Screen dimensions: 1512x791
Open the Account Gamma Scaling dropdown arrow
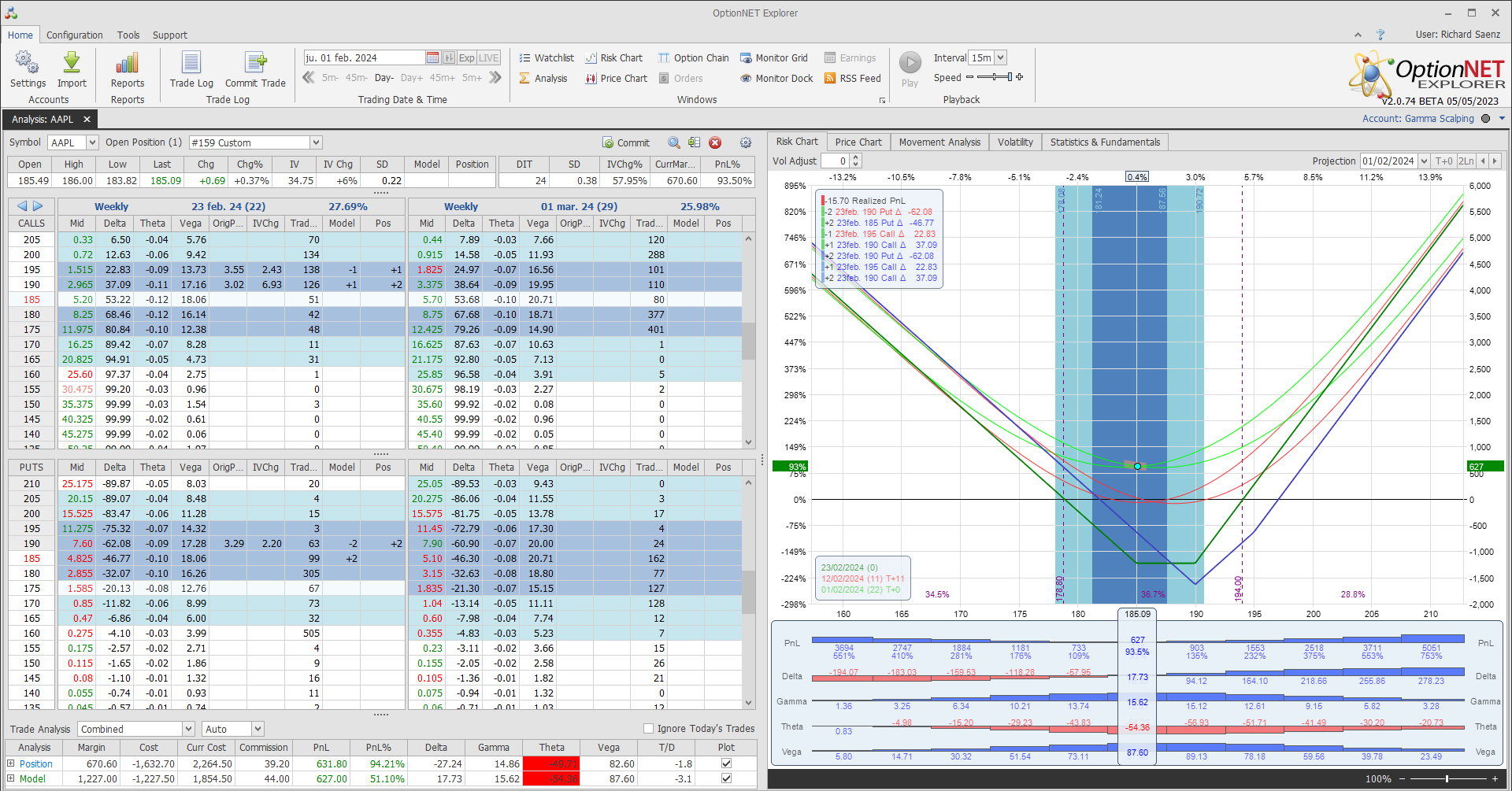[x=1502, y=119]
